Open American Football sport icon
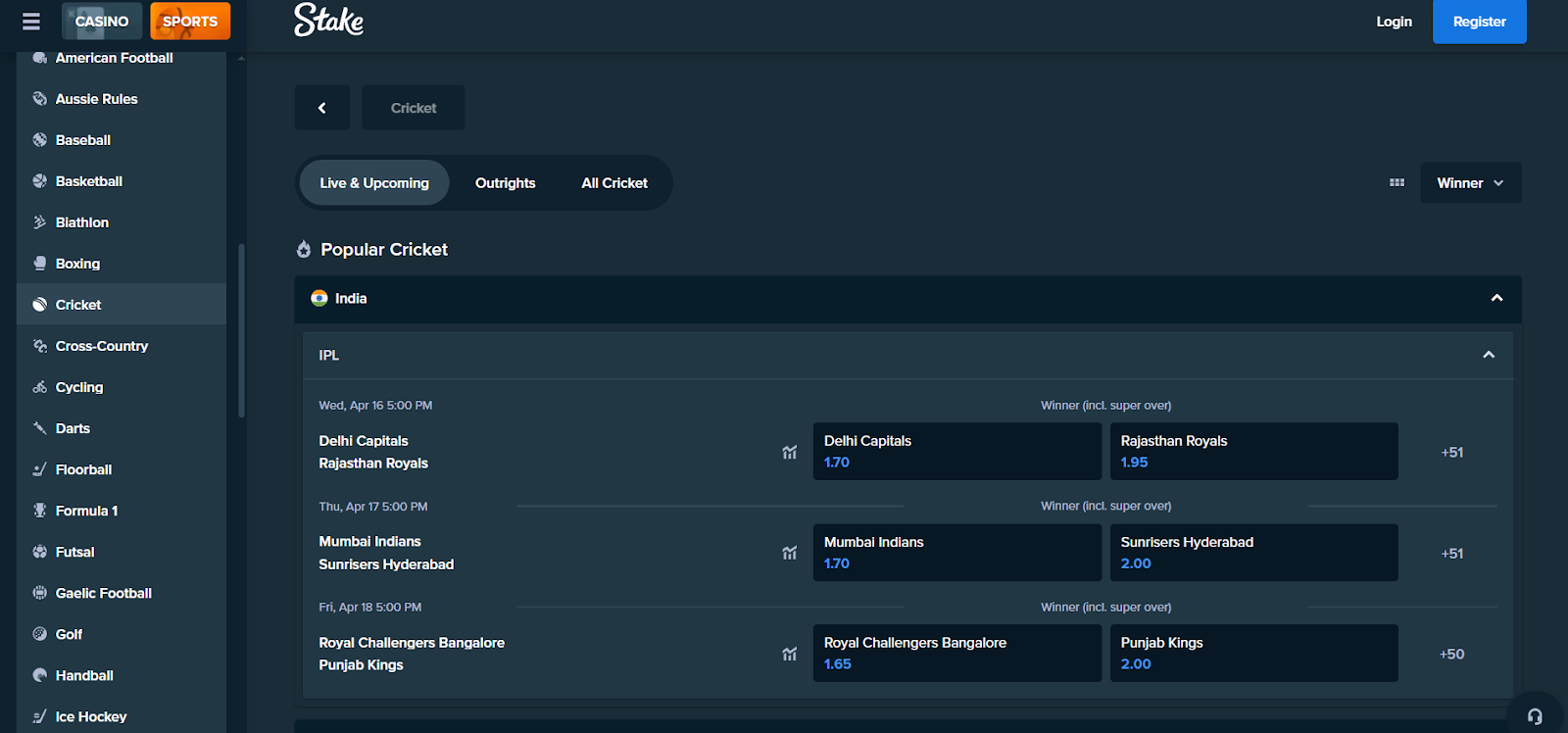Screen dimensions: 1568x733 39,58
